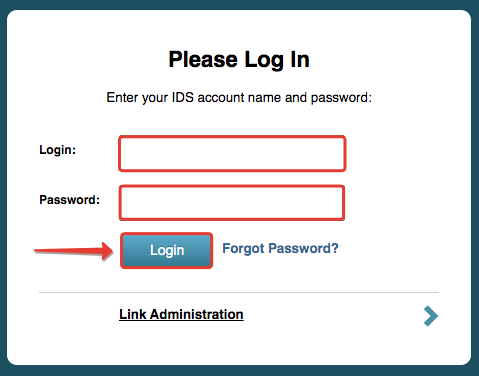Screen dimensions: 479x376
Task: Click the right-pointing chevron beside Link Administration
Action: 431,316
